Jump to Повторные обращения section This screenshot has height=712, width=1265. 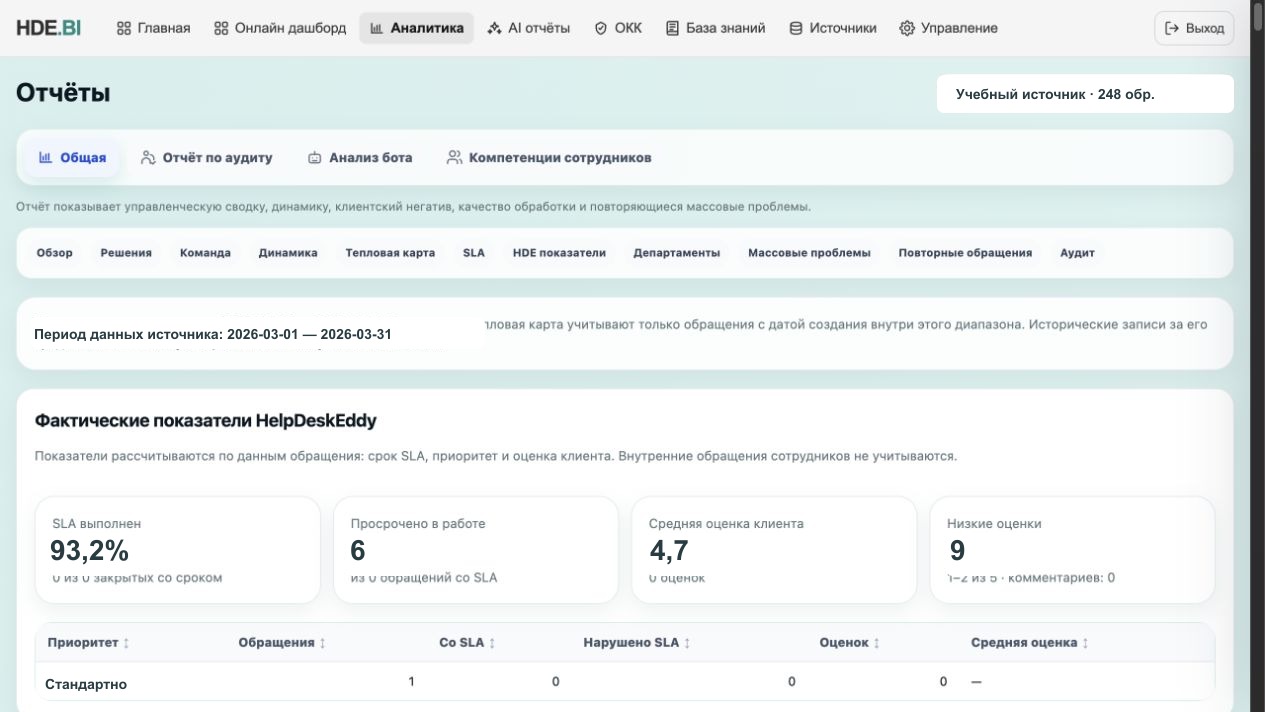tap(965, 253)
